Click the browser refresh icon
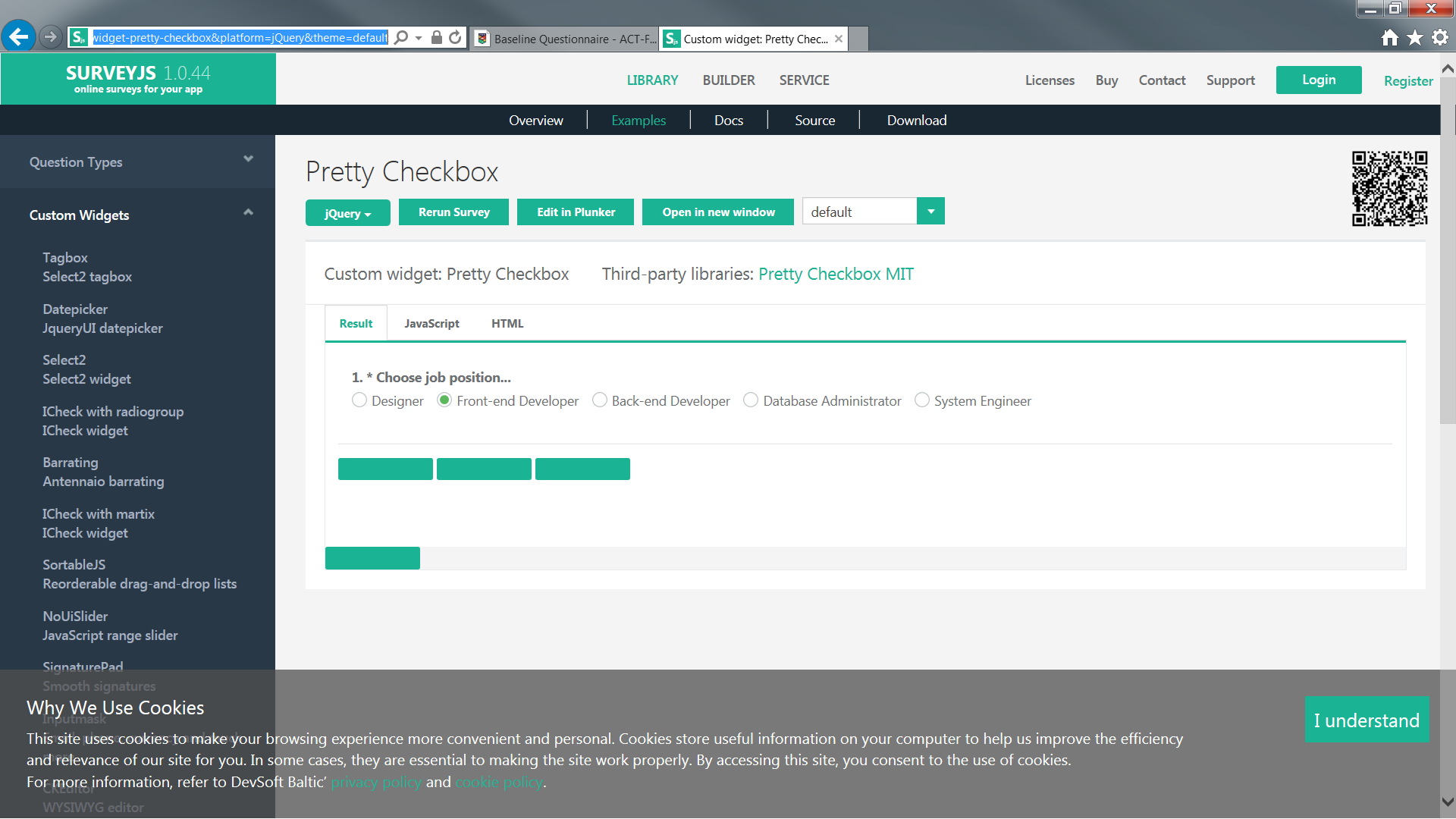This screenshot has width=1456, height=819. [x=453, y=36]
